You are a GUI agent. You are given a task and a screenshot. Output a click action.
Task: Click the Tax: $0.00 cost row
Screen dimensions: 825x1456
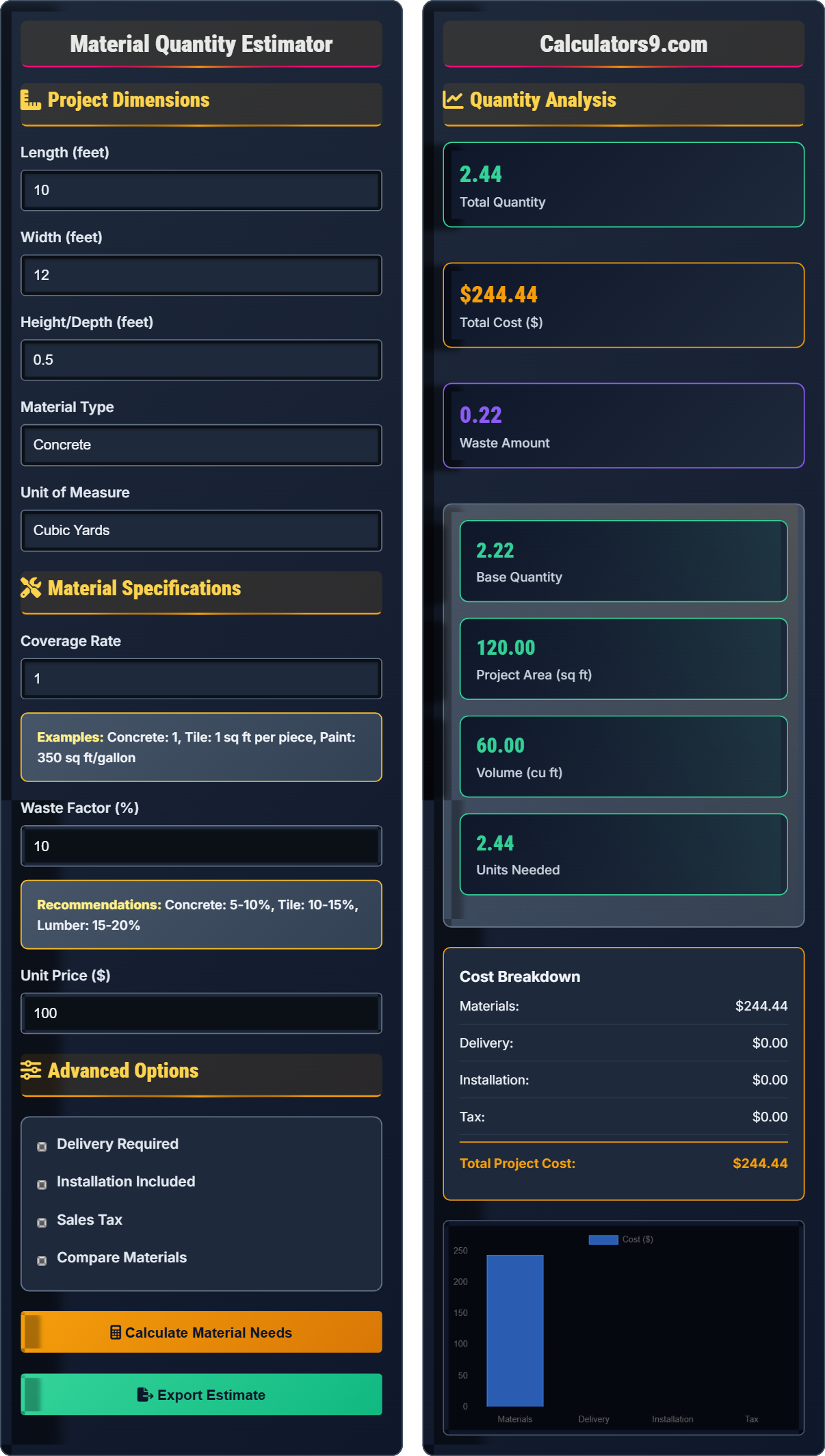[x=624, y=1117]
